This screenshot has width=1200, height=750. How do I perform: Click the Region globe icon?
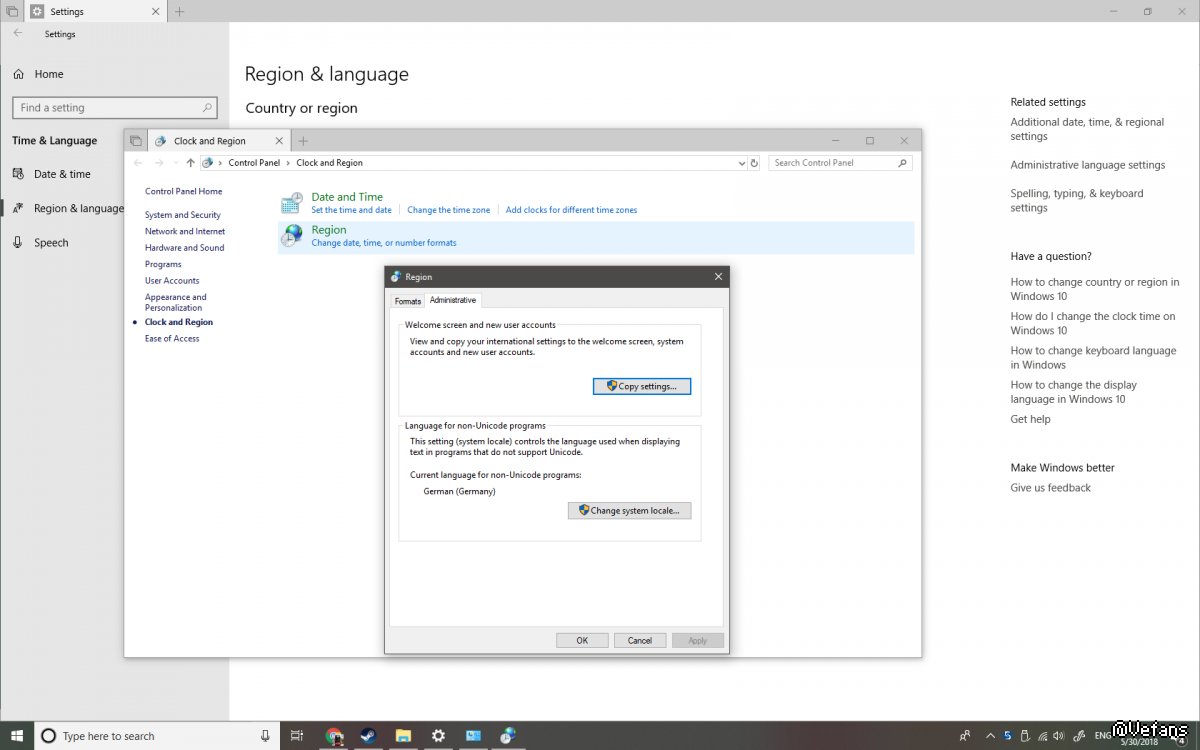(292, 236)
